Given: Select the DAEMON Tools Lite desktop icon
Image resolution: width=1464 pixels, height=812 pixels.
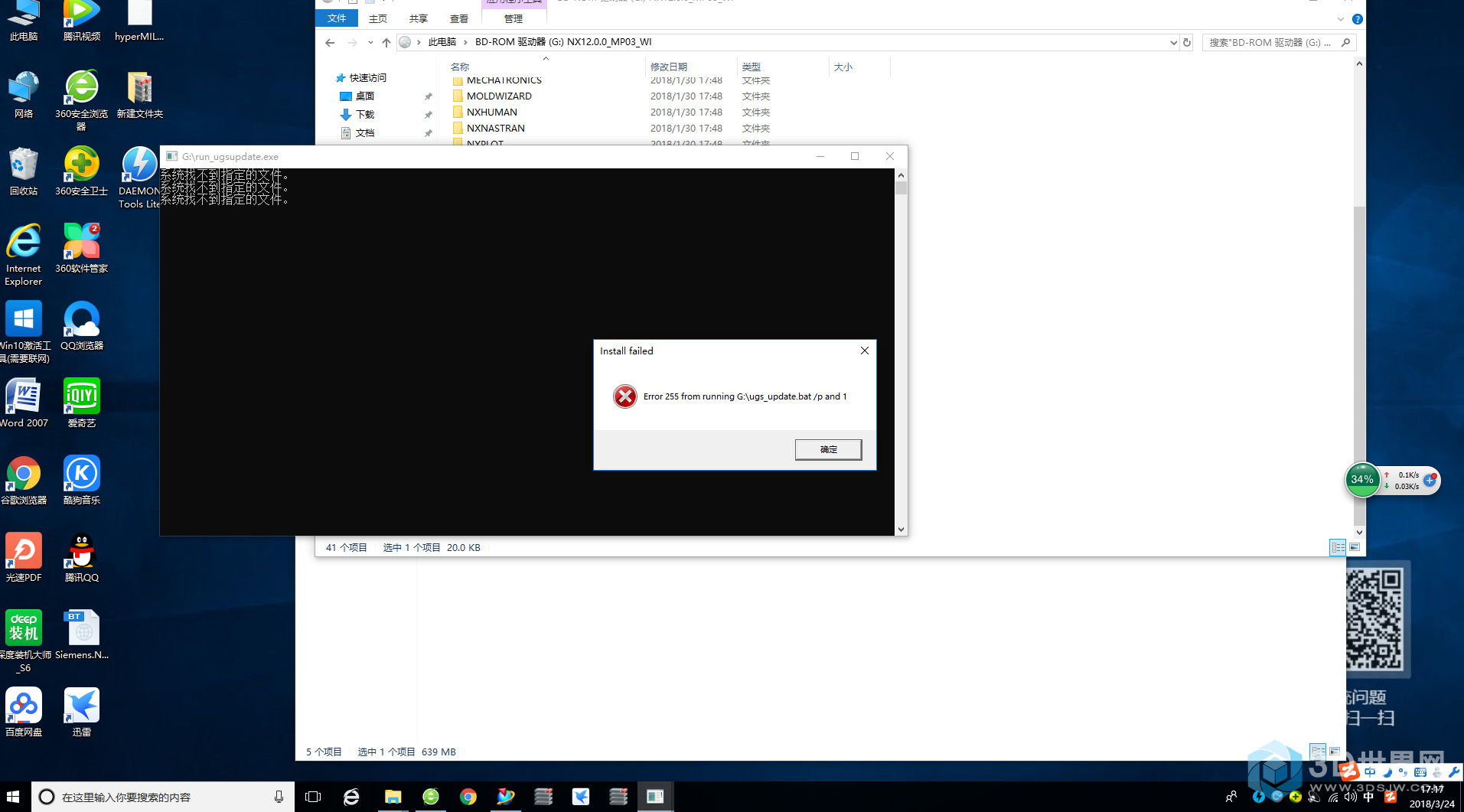Looking at the screenshot, I should click(x=139, y=178).
